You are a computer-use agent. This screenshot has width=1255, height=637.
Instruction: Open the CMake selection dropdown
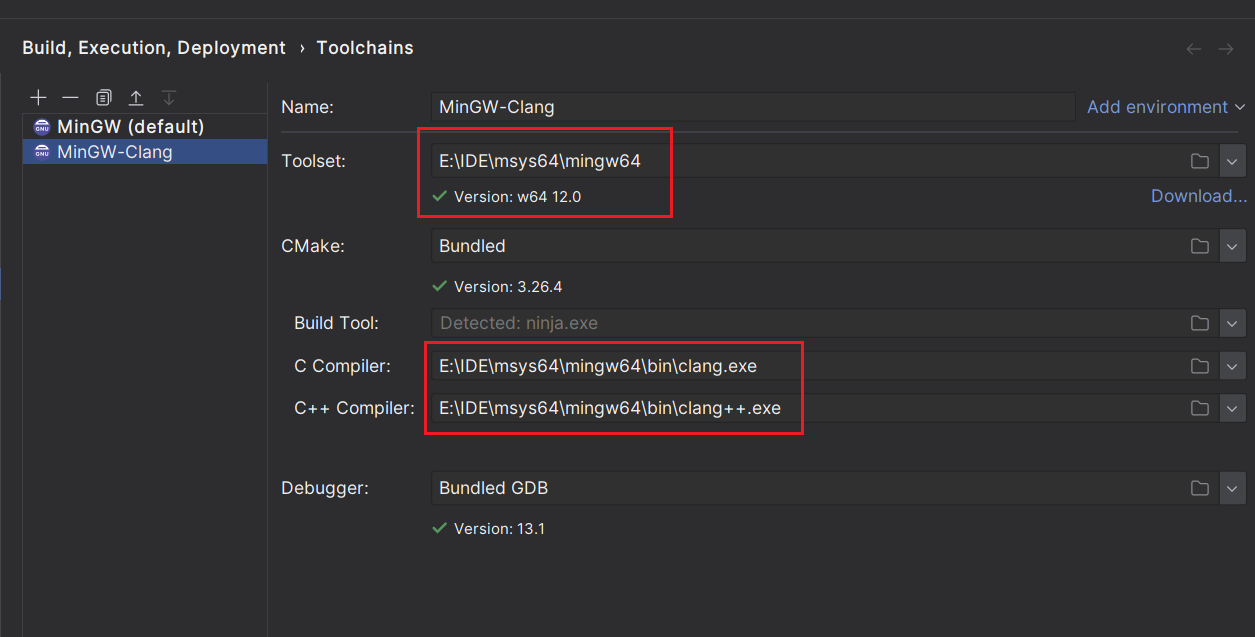[x=1232, y=246]
